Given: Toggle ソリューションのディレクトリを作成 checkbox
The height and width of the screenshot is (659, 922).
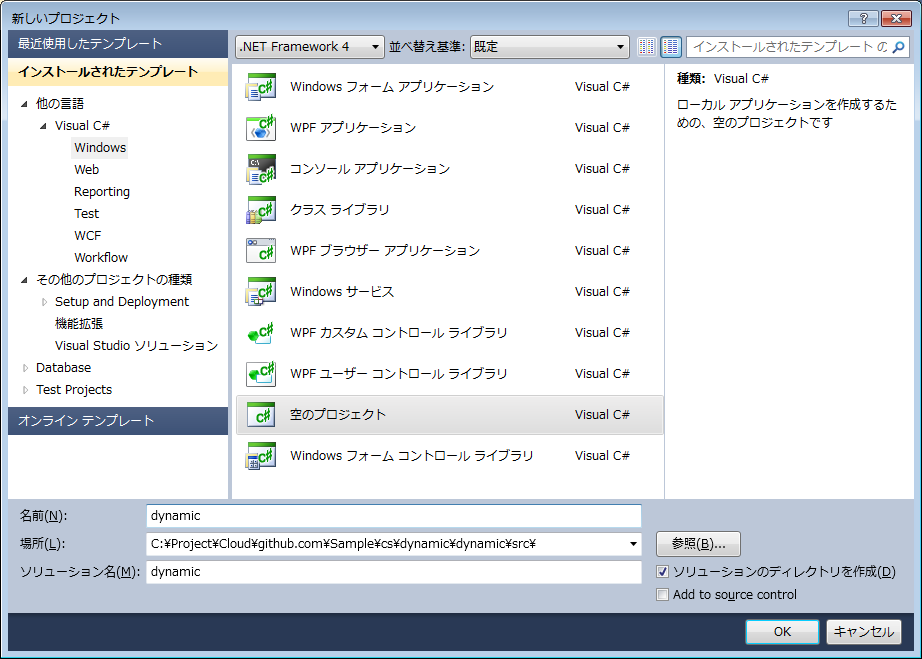Looking at the screenshot, I should pyautogui.click(x=663, y=571).
